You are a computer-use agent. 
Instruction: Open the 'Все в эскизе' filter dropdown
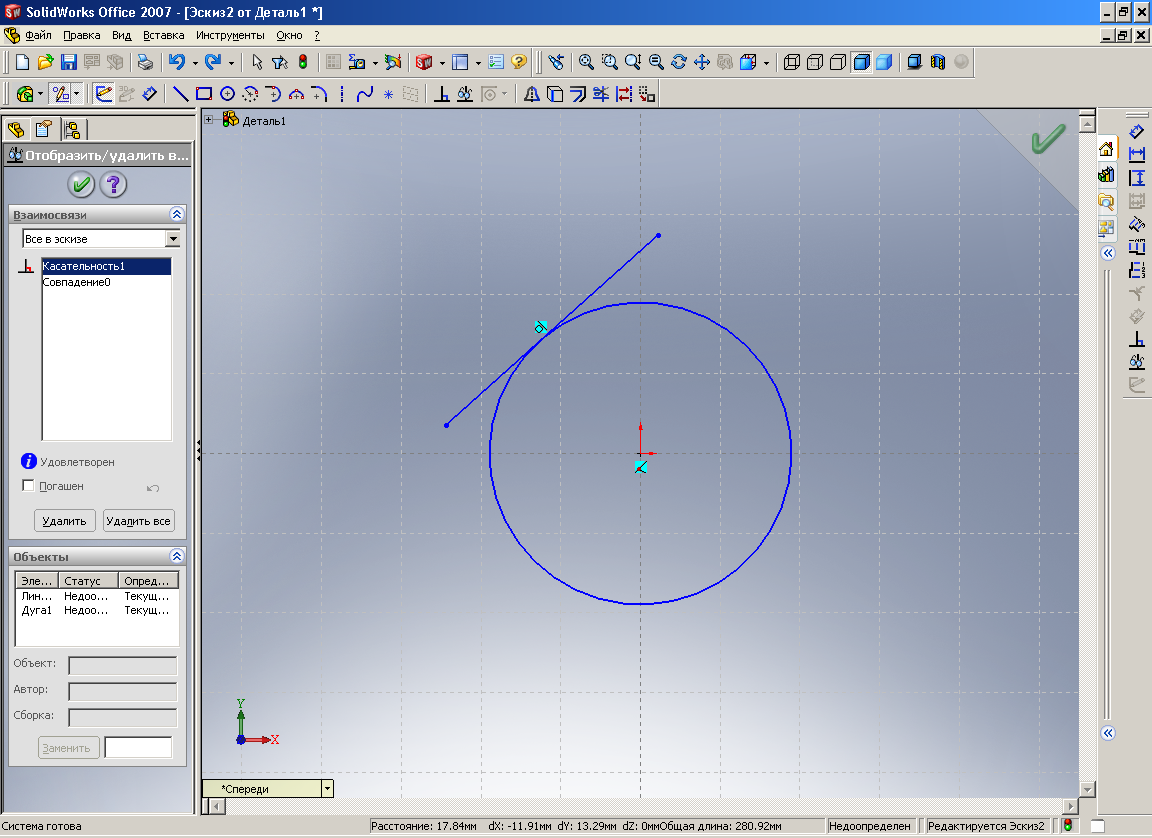(172, 239)
